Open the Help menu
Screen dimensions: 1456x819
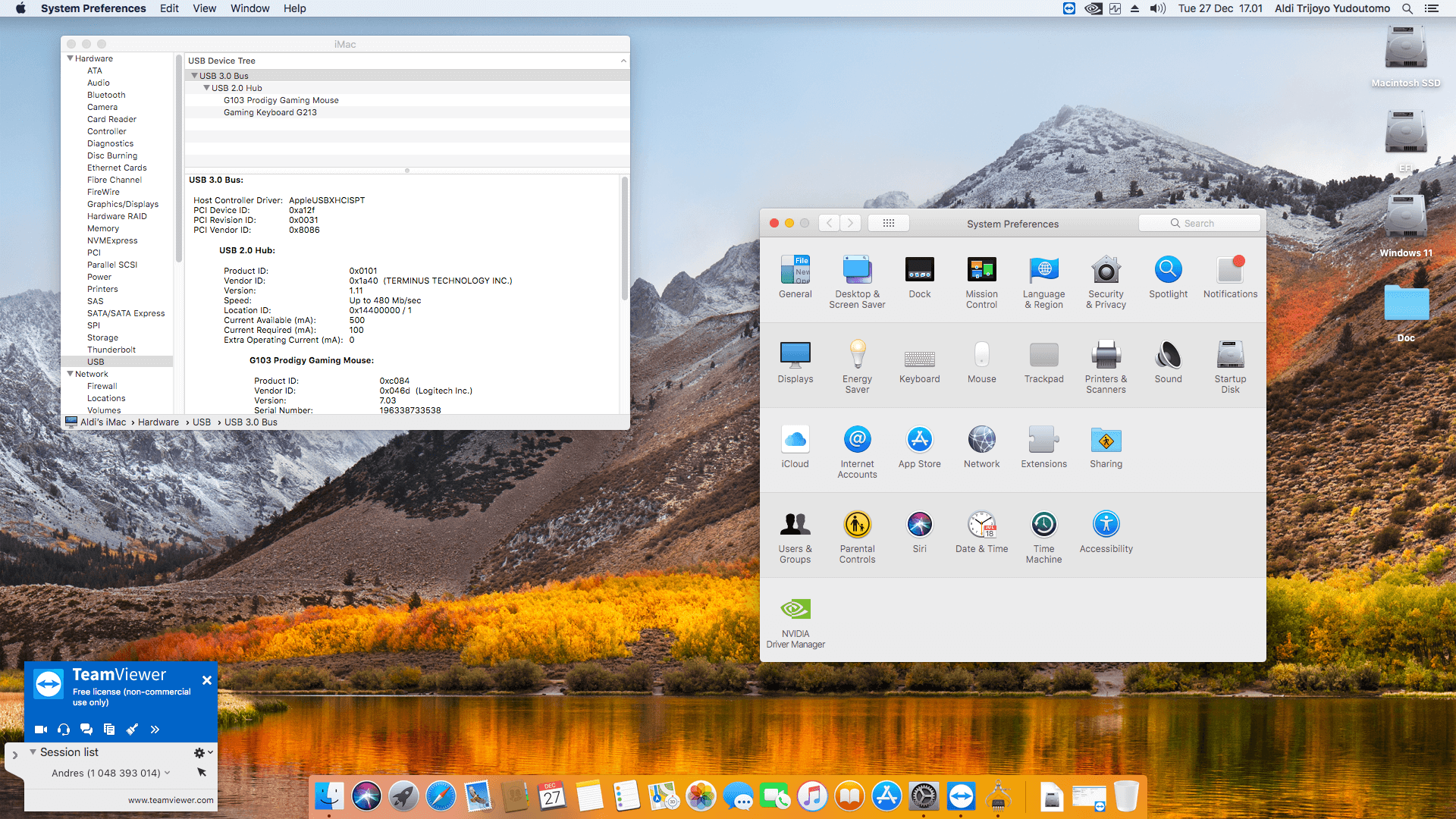pyautogui.click(x=295, y=8)
